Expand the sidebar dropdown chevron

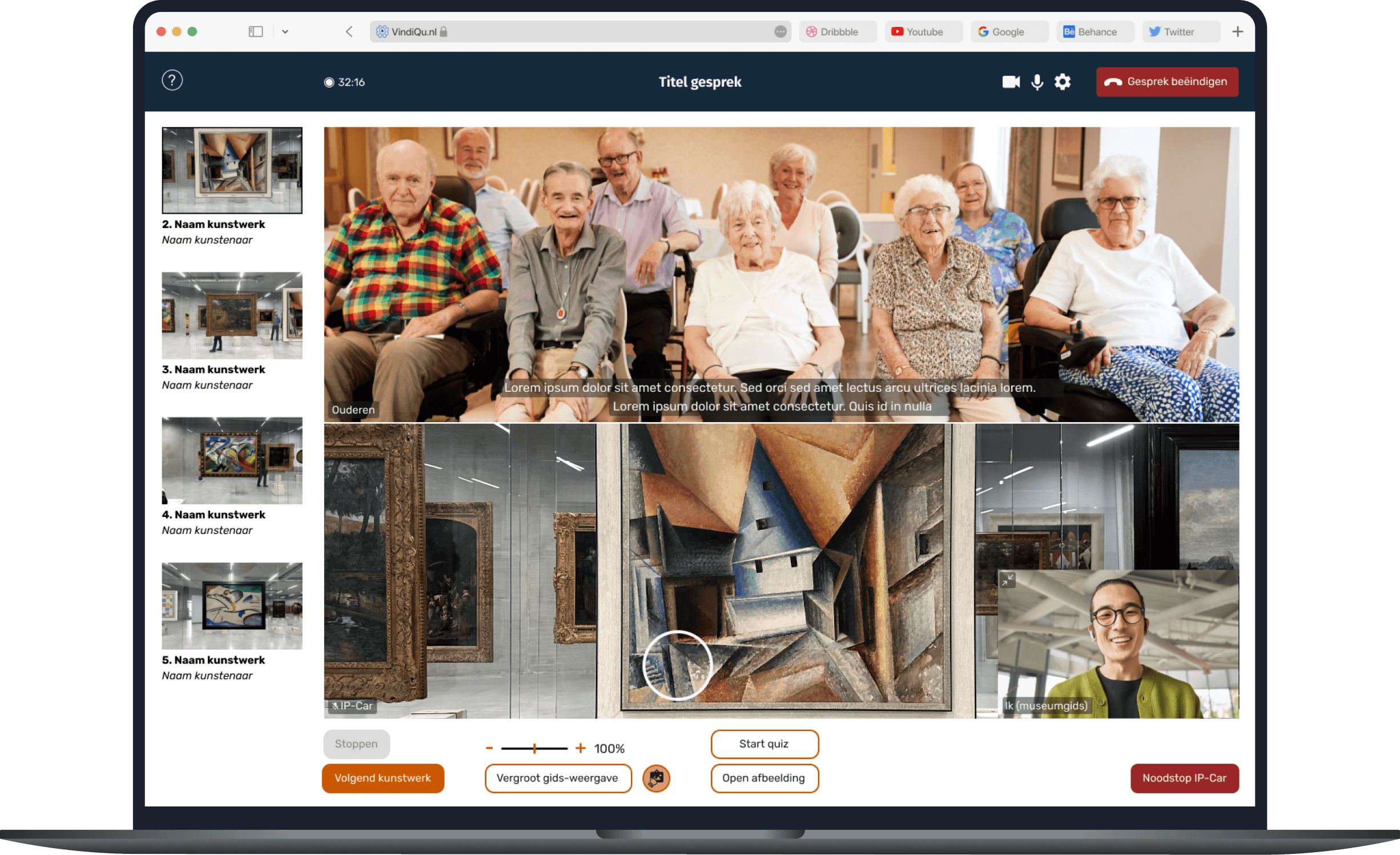point(285,32)
